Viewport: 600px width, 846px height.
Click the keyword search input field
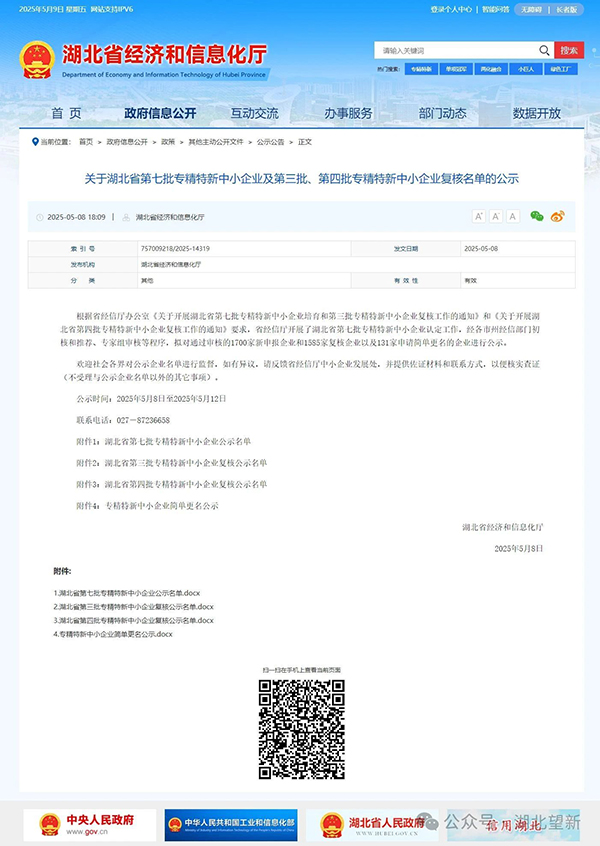click(456, 50)
